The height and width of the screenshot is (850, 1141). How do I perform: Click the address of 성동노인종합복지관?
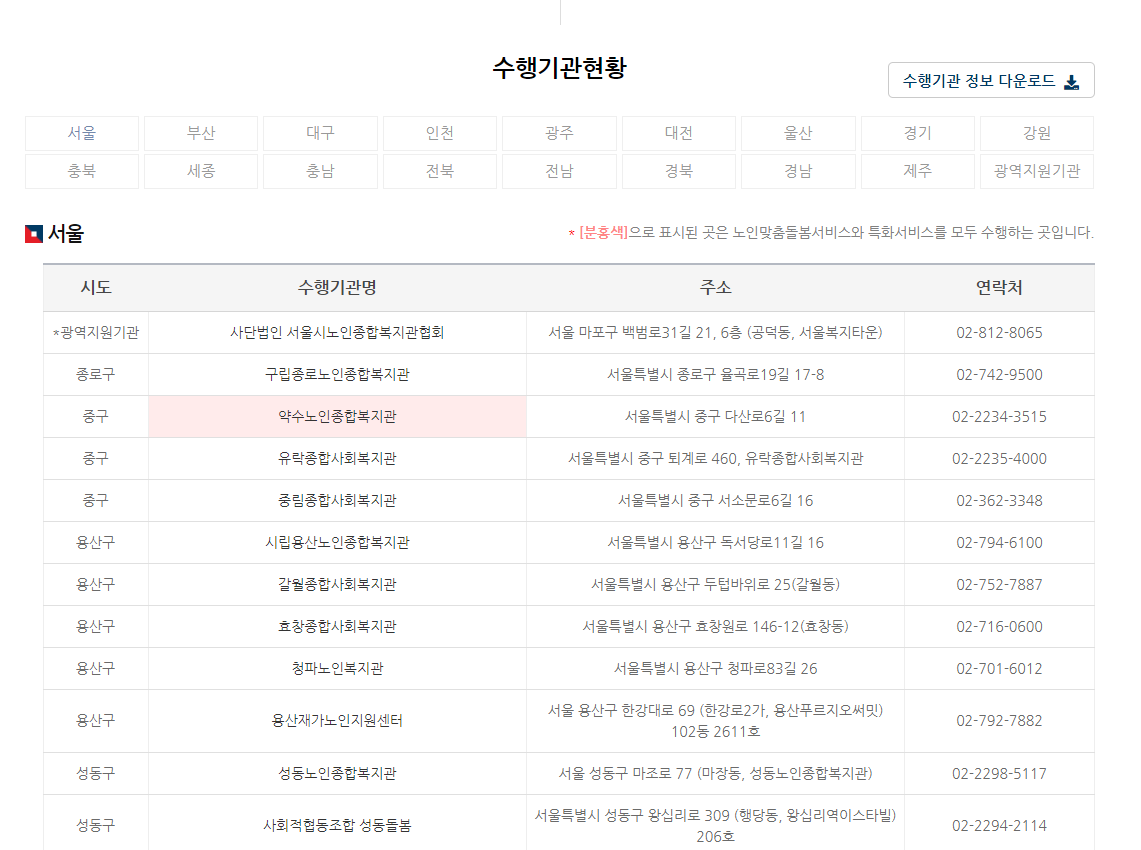point(715,773)
